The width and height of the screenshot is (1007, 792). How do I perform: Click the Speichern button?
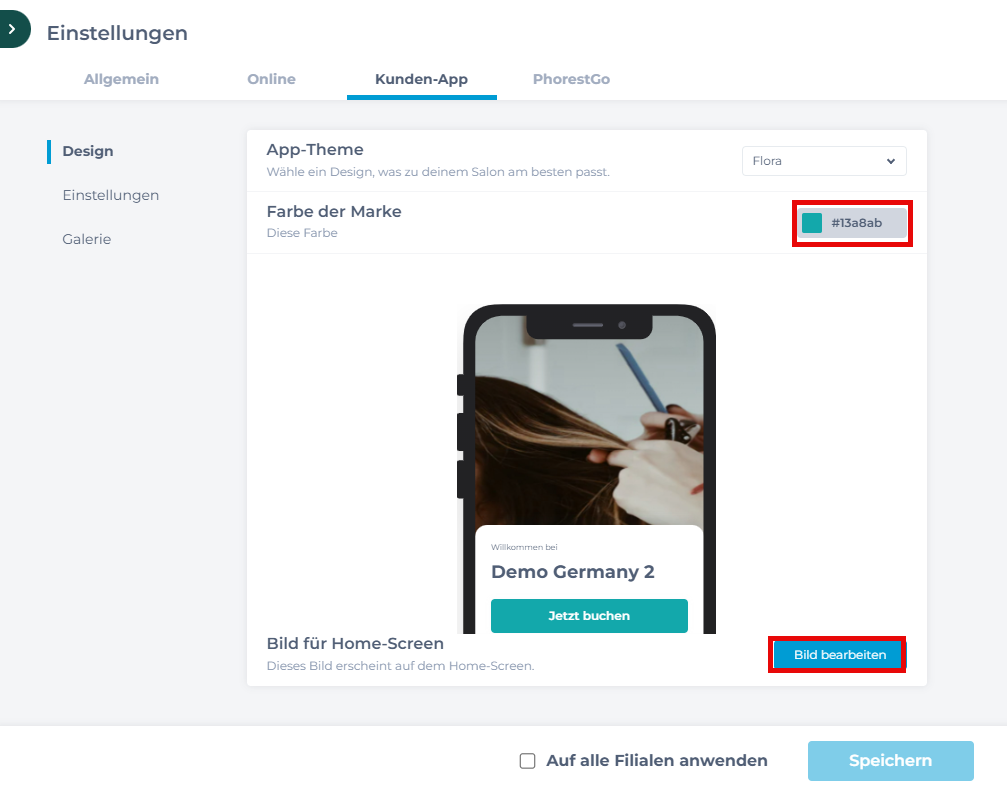891,761
